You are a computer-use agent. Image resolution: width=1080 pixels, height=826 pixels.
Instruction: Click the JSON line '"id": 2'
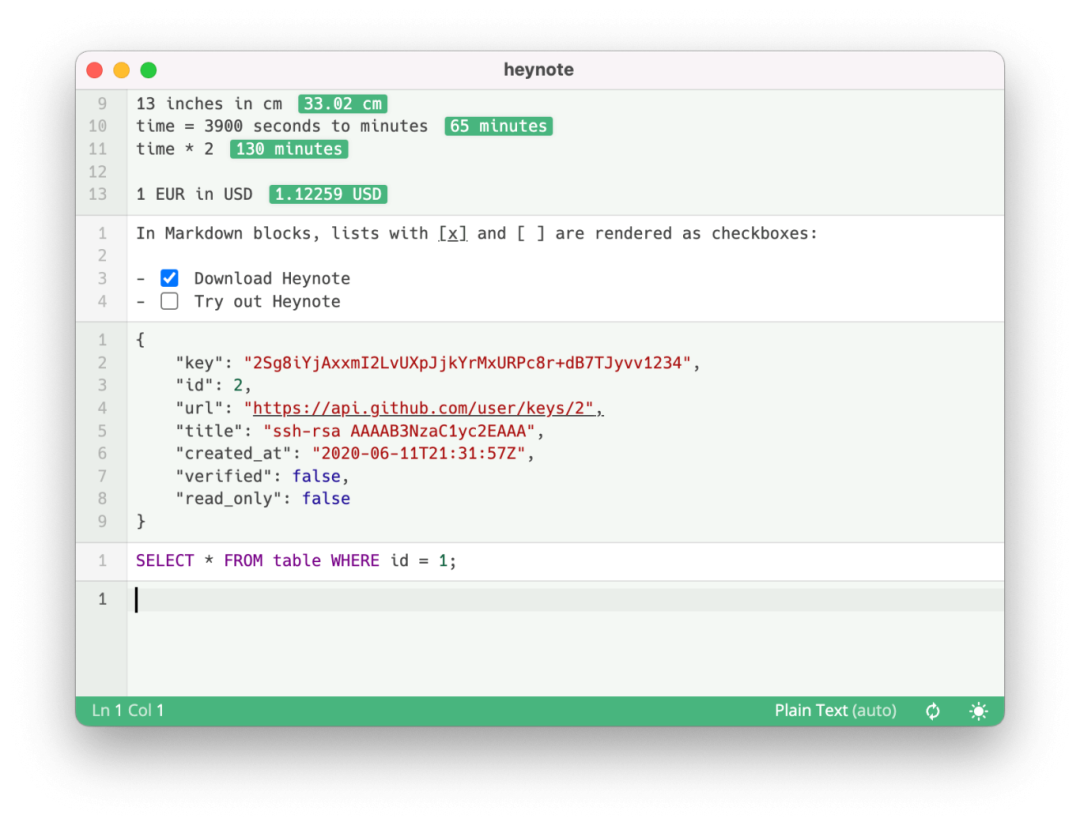[209, 385]
